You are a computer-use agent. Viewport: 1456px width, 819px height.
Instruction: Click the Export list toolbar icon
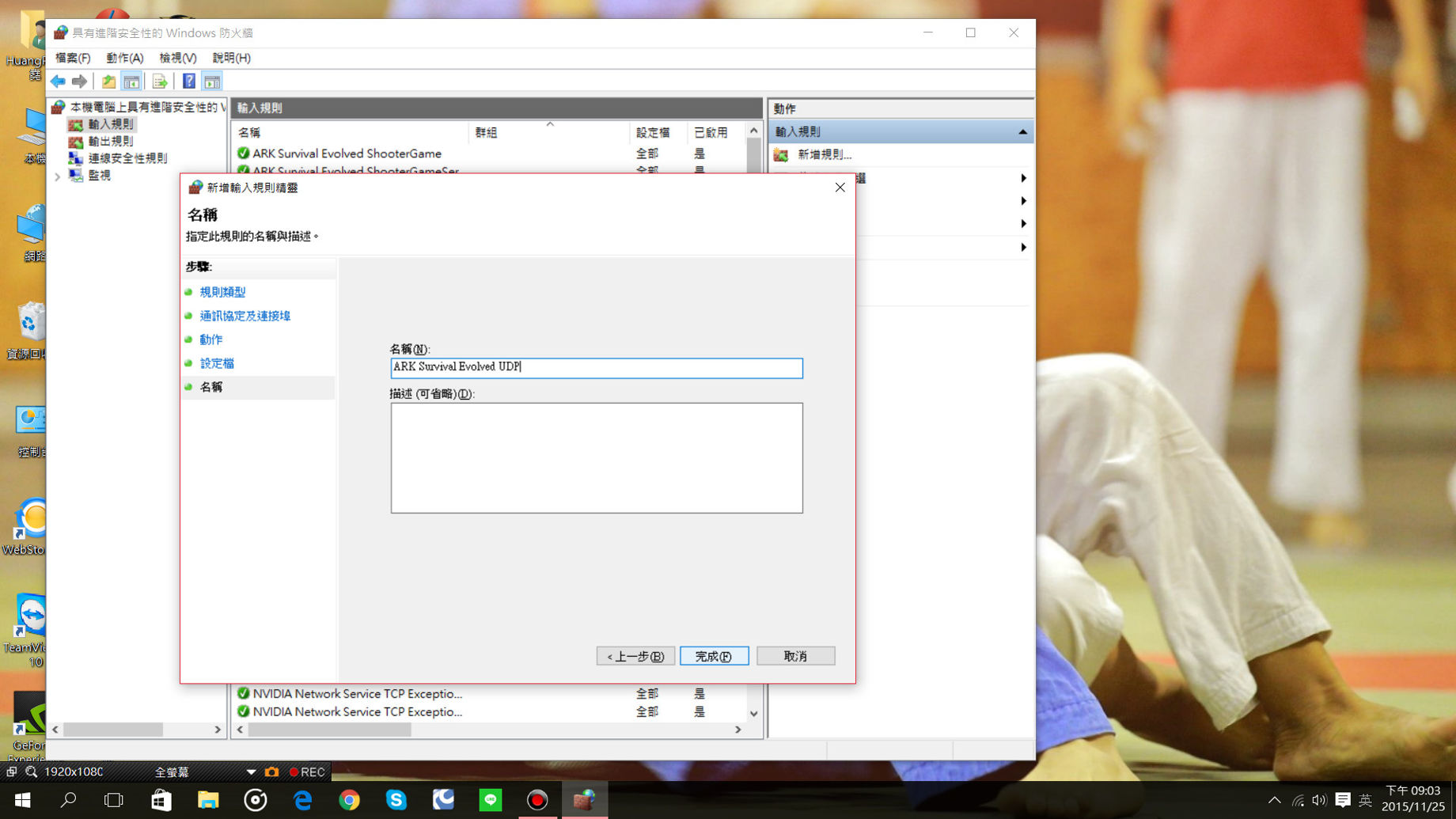click(160, 82)
